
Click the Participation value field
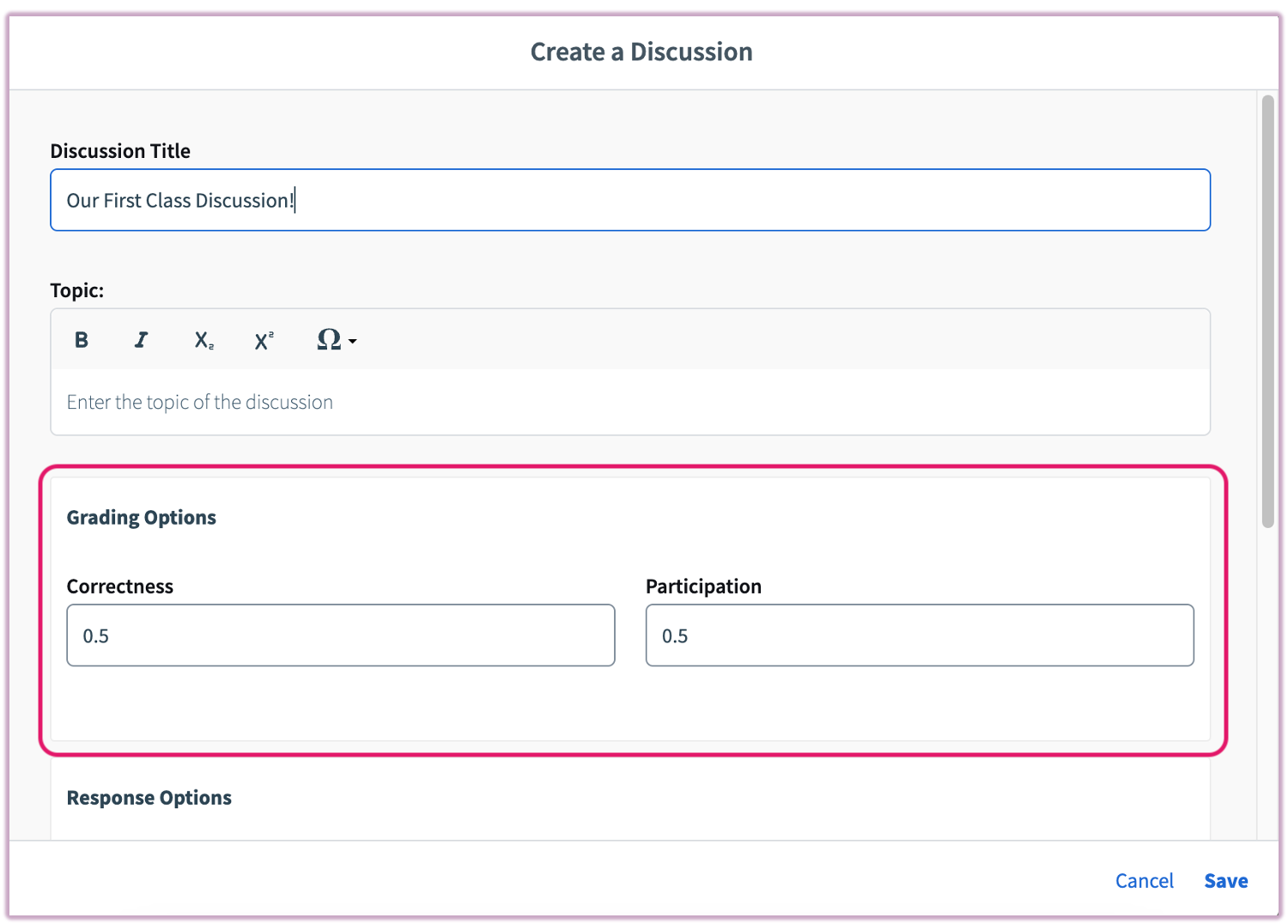(x=919, y=635)
